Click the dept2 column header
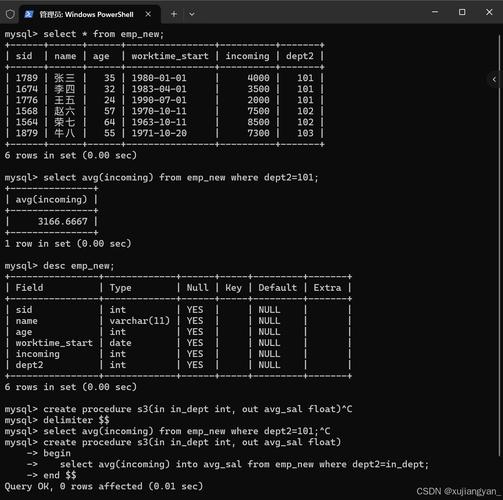This screenshot has height=500, width=503. pos(300,56)
